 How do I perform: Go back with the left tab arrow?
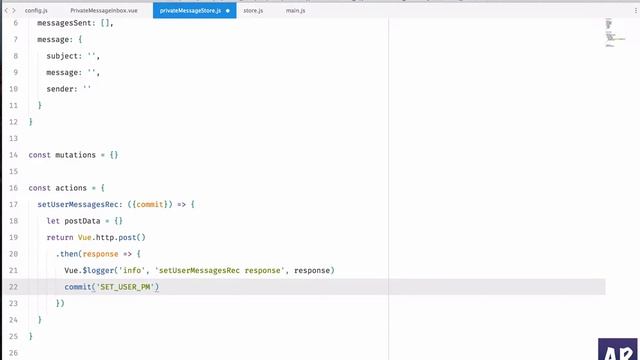[x=7, y=11]
